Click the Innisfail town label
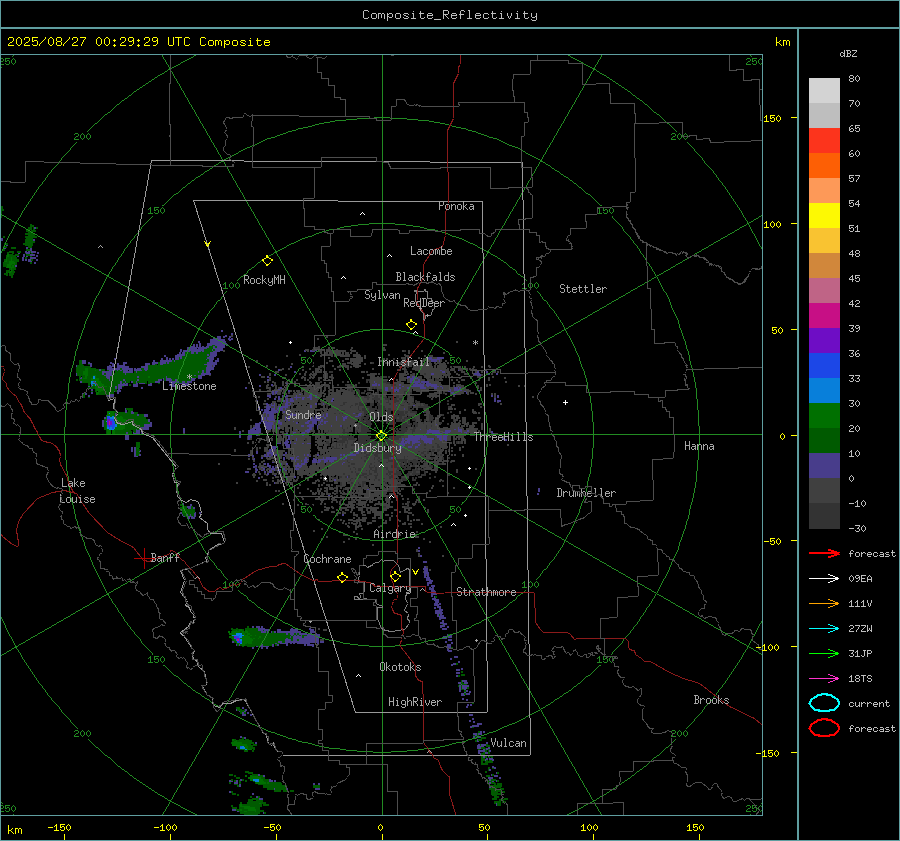The width and height of the screenshot is (900, 841). (404, 362)
